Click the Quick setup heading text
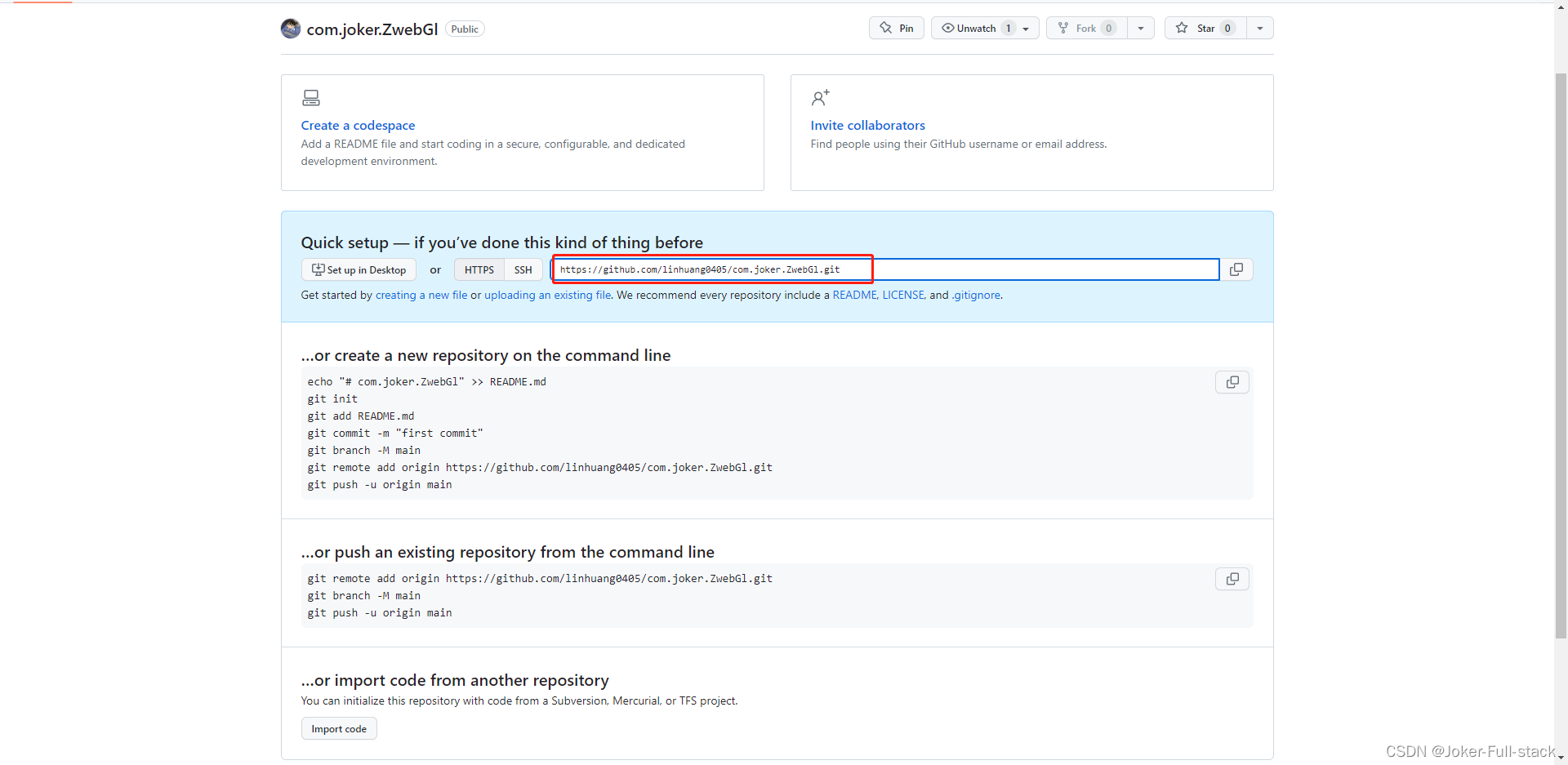 pyautogui.click(x=502, y=242)
